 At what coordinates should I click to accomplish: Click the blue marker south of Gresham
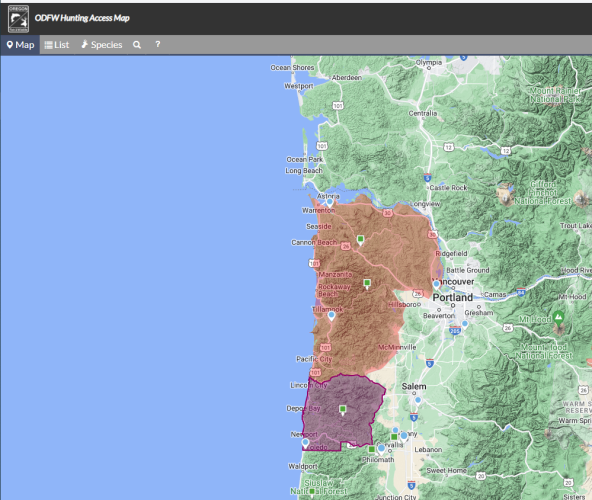[465, 324]
